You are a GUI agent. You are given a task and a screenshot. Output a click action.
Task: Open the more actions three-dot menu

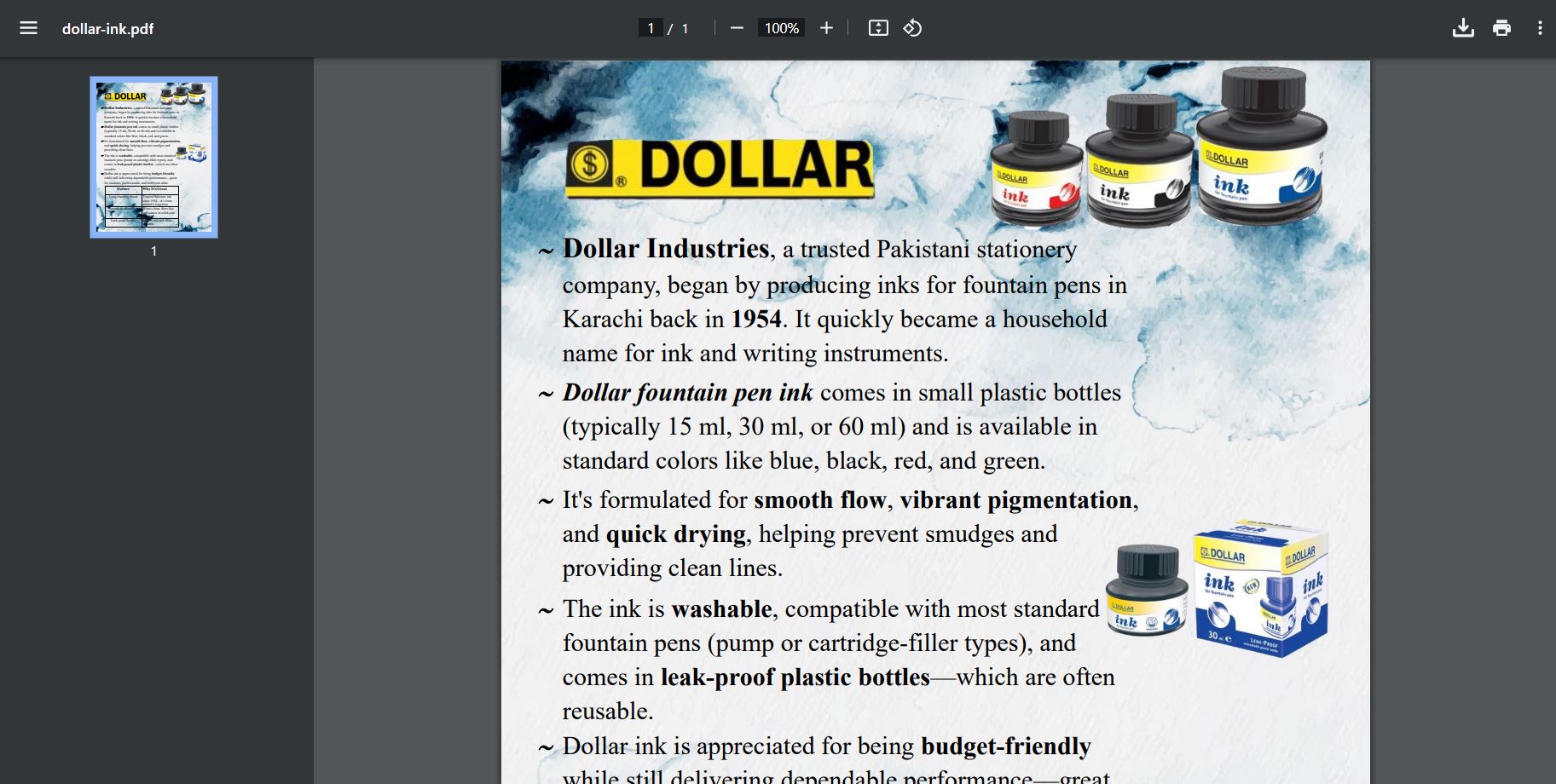(1540, 28)
